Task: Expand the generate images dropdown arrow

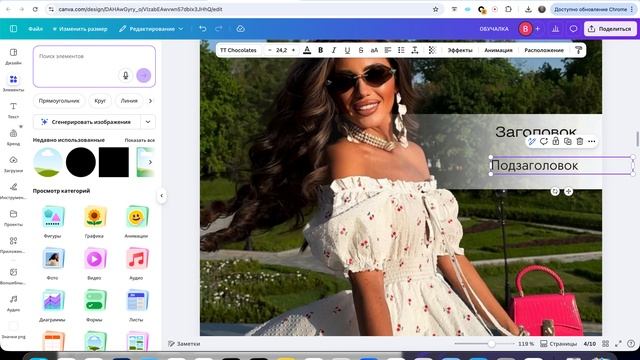Action: tap(148, 122)
